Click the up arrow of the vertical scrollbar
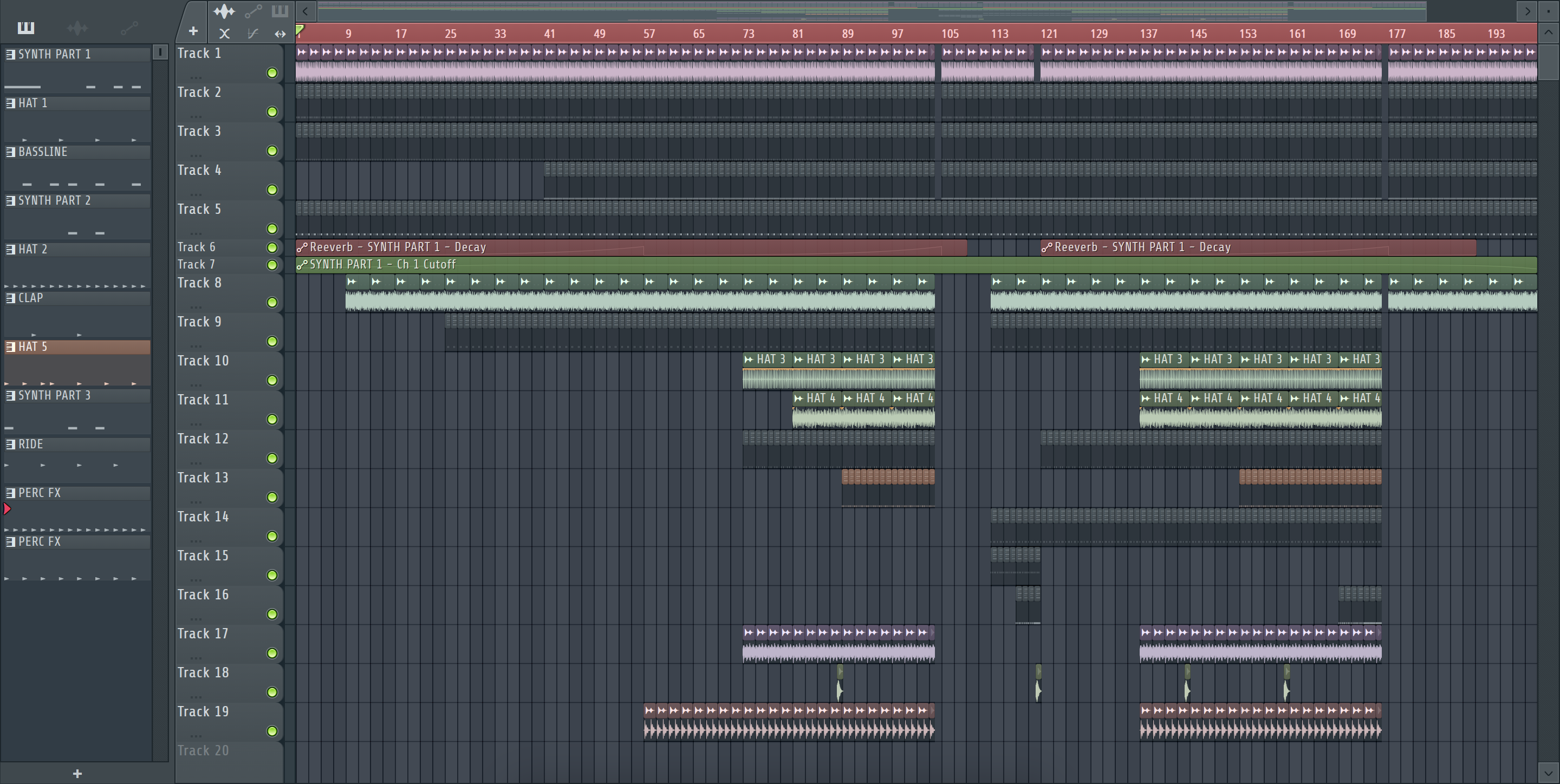This screenshot has height=784, width=1560. 1549,32
